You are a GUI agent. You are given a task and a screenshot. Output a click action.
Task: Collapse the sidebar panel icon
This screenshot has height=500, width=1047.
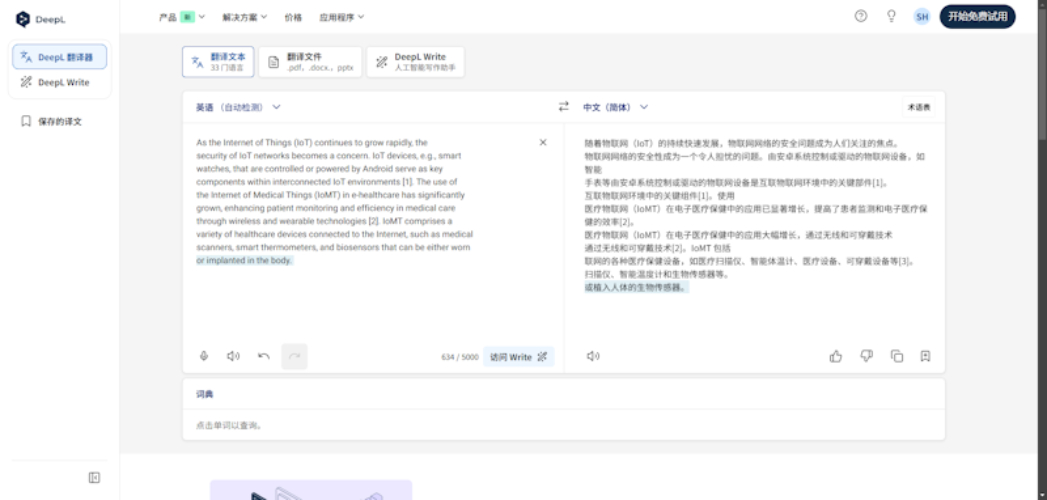94,477
